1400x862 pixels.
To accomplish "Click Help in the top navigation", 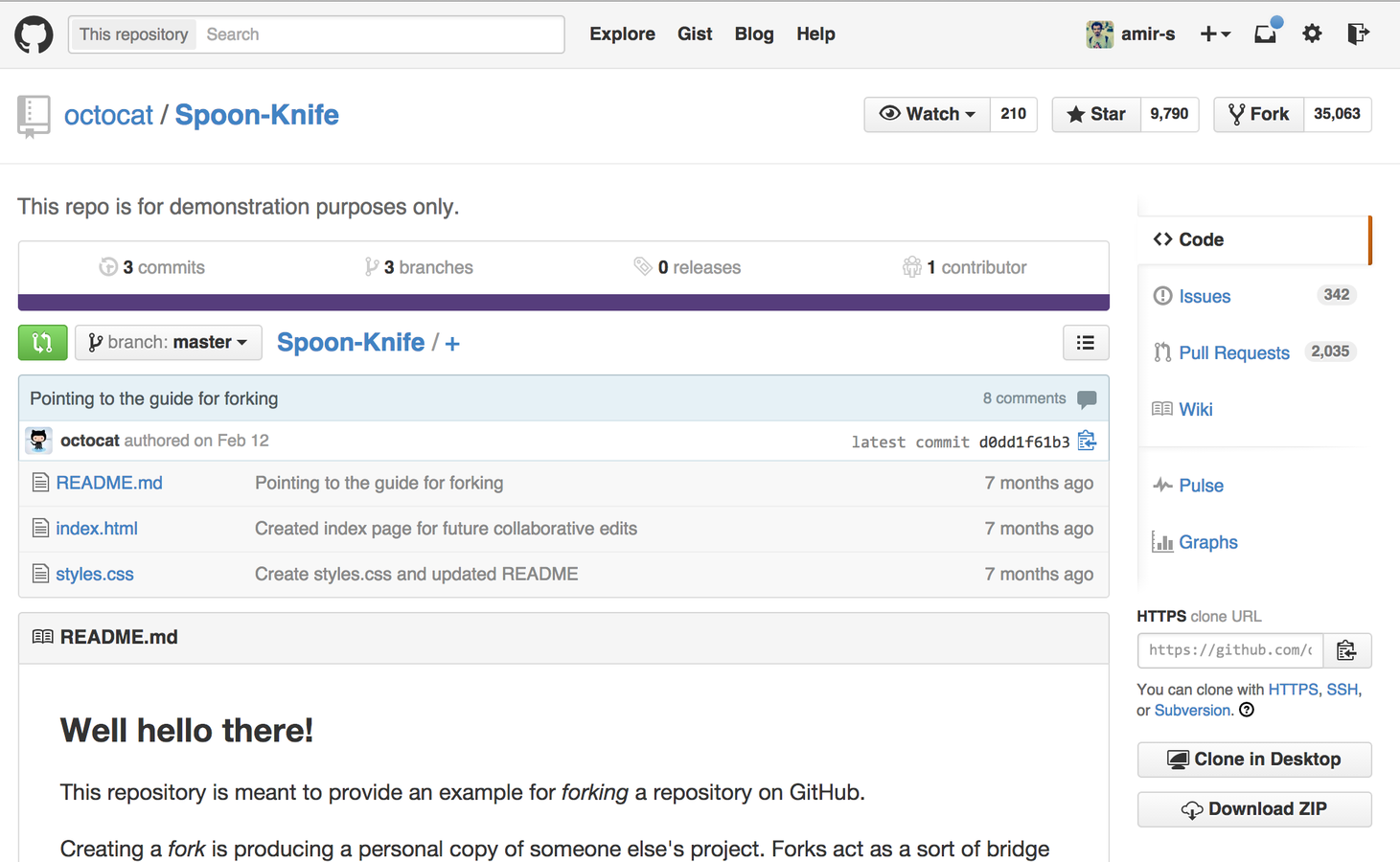I will (815, 34).
